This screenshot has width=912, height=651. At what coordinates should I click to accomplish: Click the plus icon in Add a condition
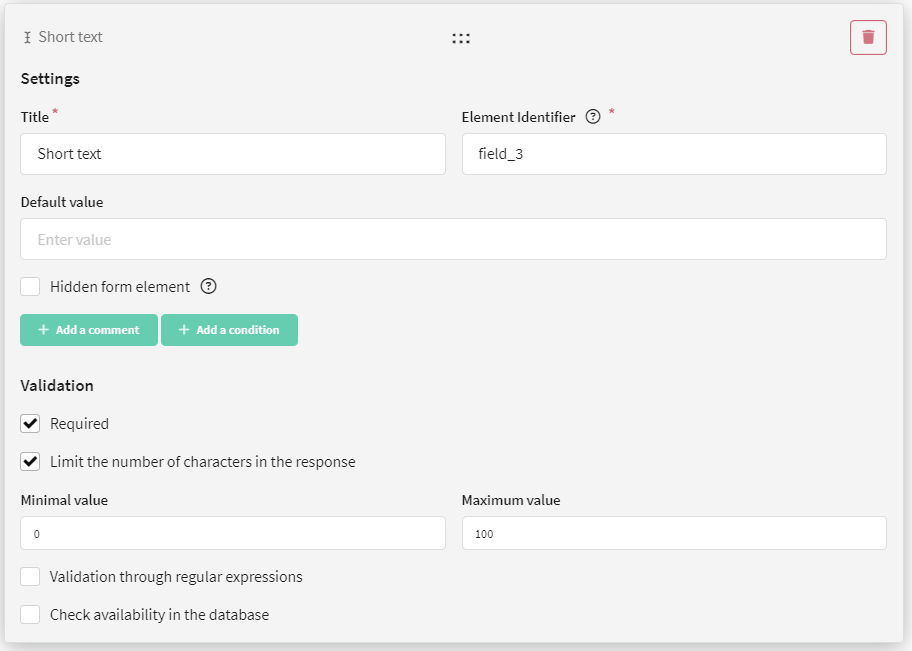tap(184, 330)
